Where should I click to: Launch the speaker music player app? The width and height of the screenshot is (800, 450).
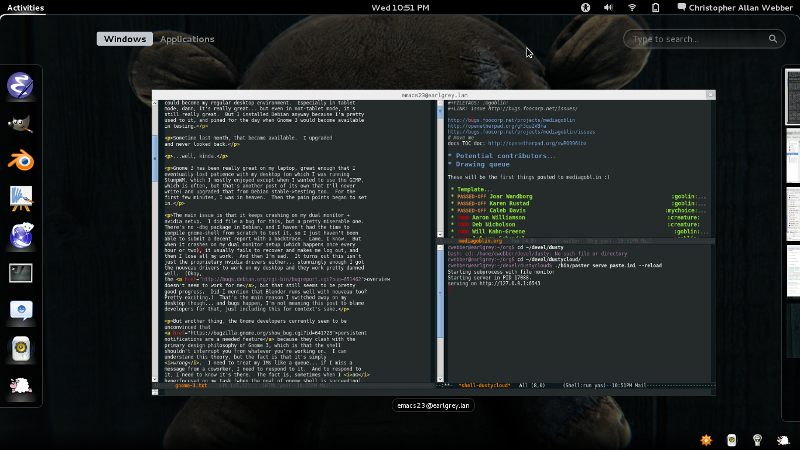(x=20, y=348)
